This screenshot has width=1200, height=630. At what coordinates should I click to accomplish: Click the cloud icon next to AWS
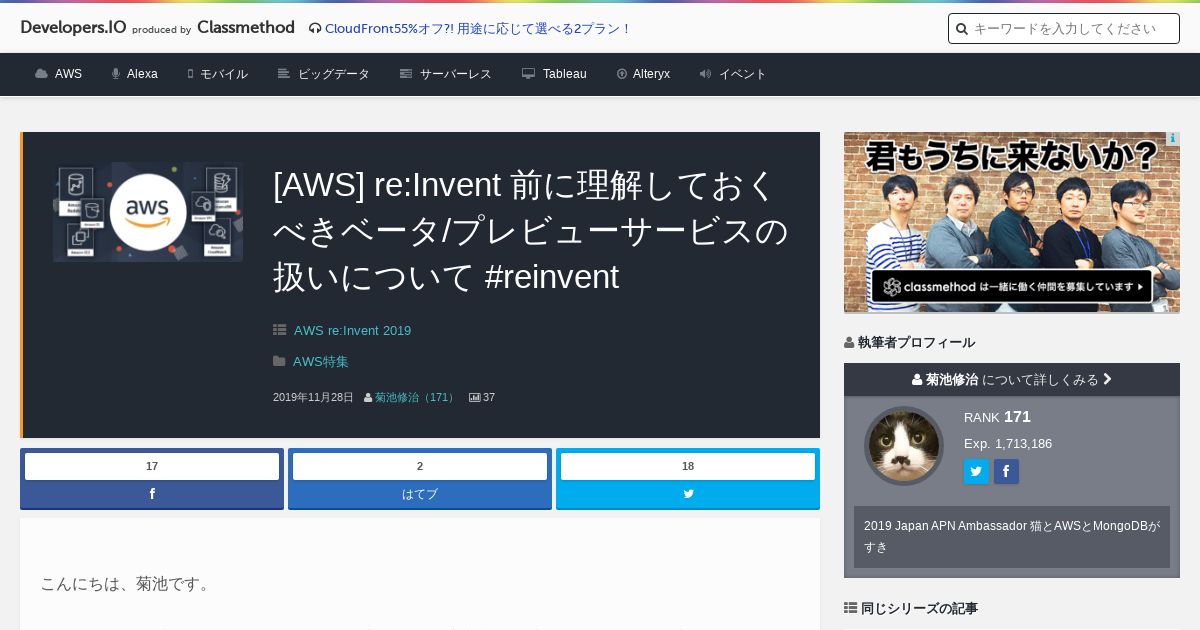[x=41, y=74]
